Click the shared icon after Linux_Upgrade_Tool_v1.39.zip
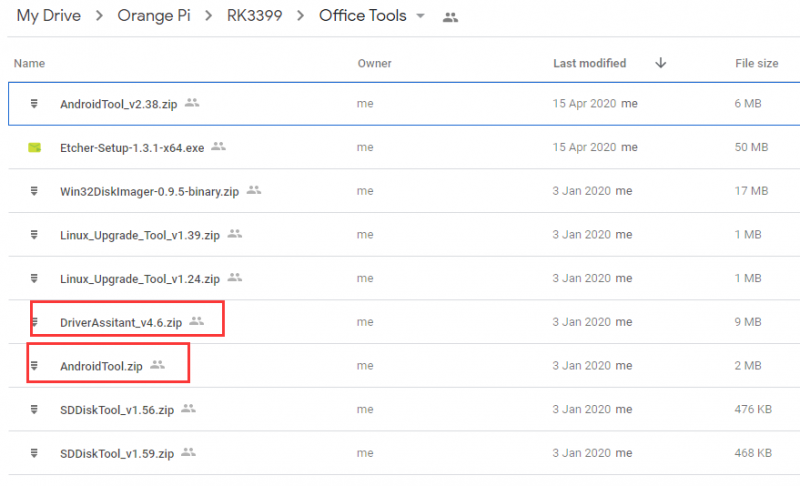 click(235, 234)
